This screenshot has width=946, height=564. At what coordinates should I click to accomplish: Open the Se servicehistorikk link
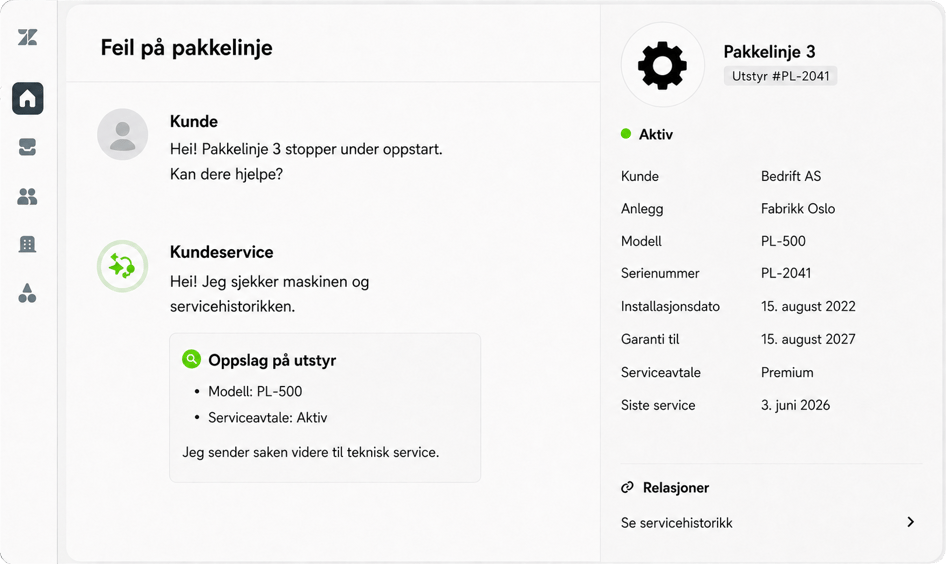676,523
